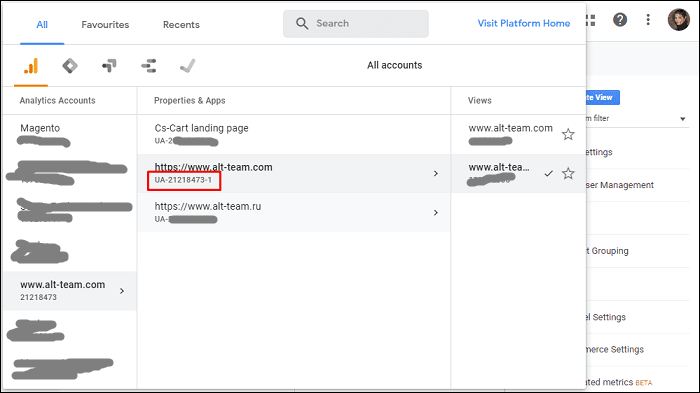Open Calculated metrics BETA link

pyautogui.click(x=619, y=382)
